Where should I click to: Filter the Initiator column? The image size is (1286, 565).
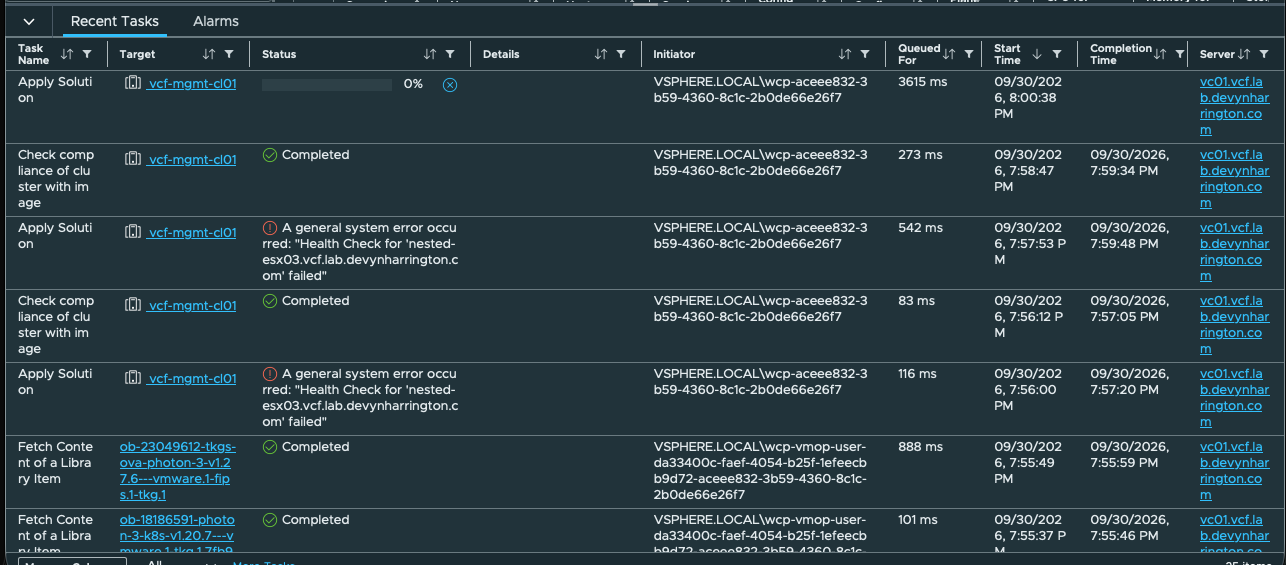tap(865, 54)
